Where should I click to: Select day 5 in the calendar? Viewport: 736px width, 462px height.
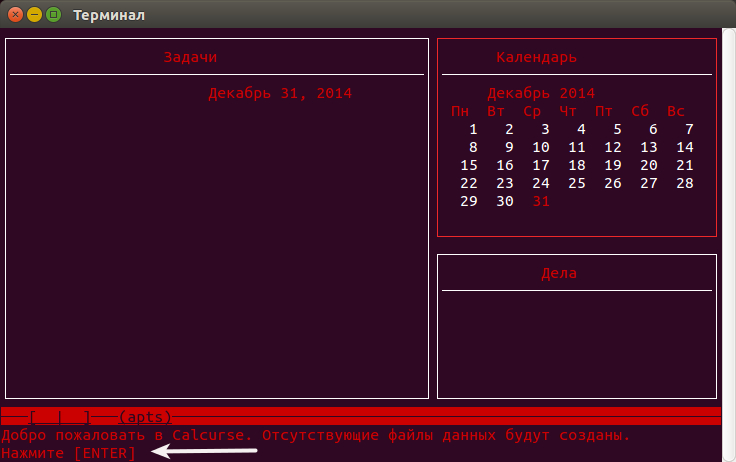point(617,129)
